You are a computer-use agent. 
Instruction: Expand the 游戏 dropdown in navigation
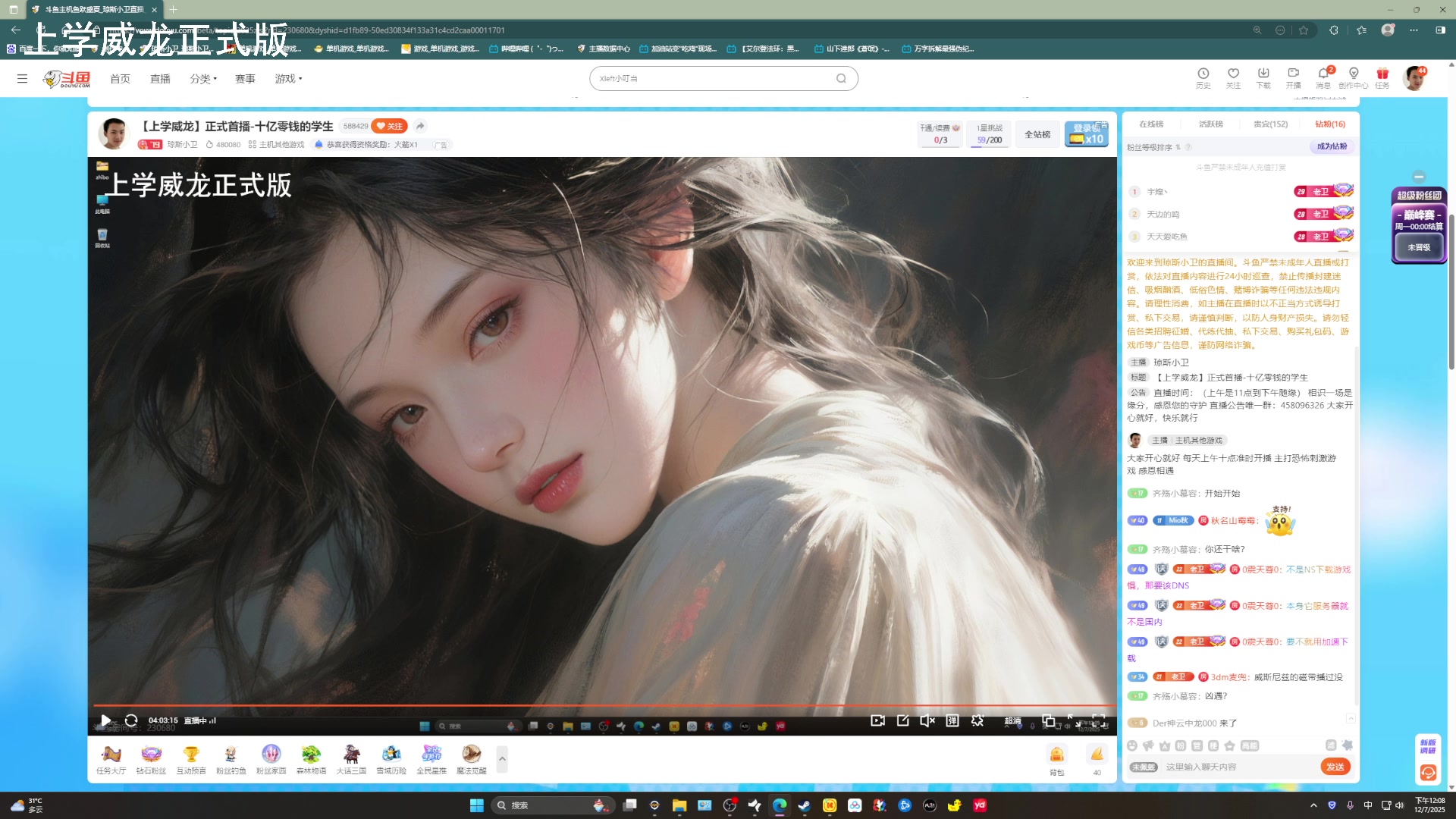pyautogui.click(x=288, y=79)
